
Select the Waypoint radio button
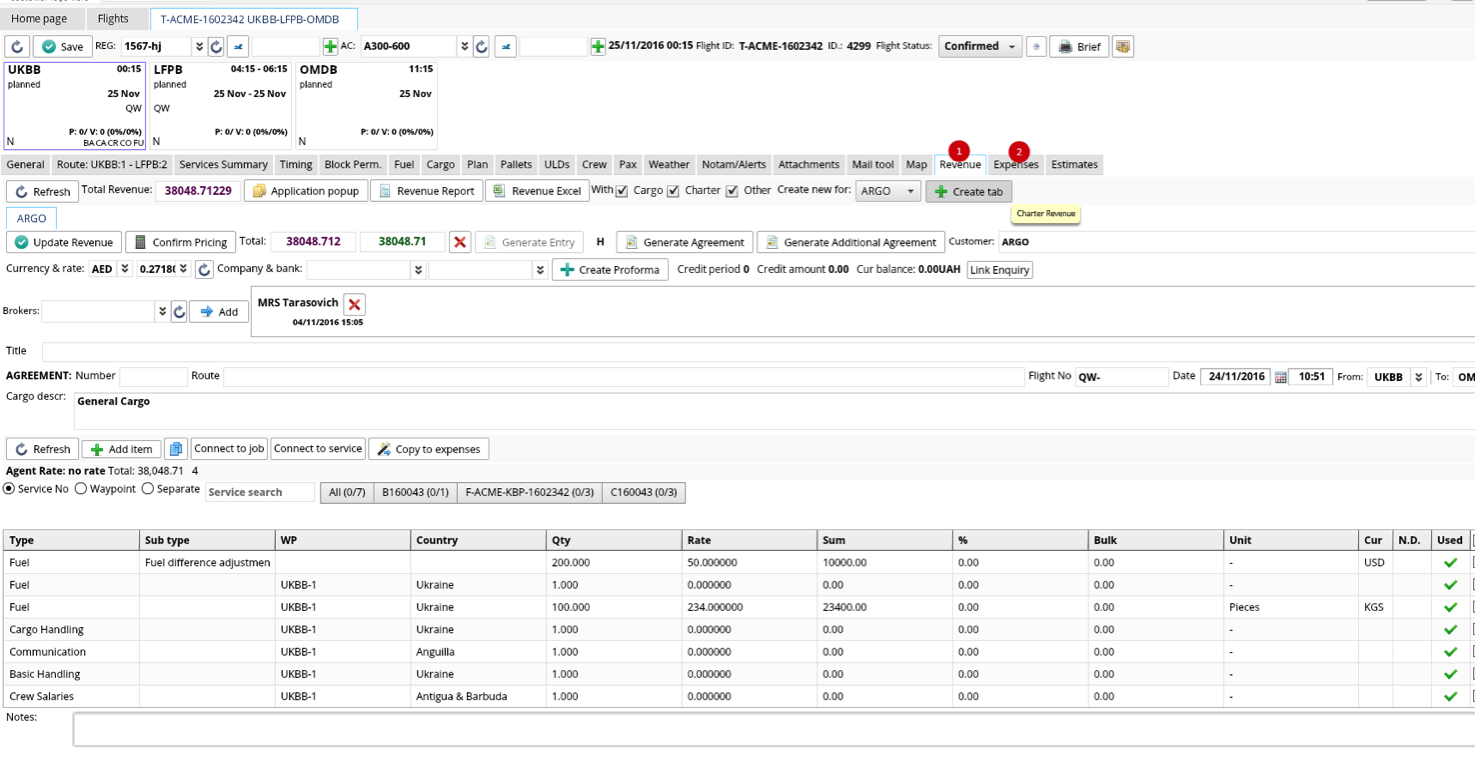82,489
